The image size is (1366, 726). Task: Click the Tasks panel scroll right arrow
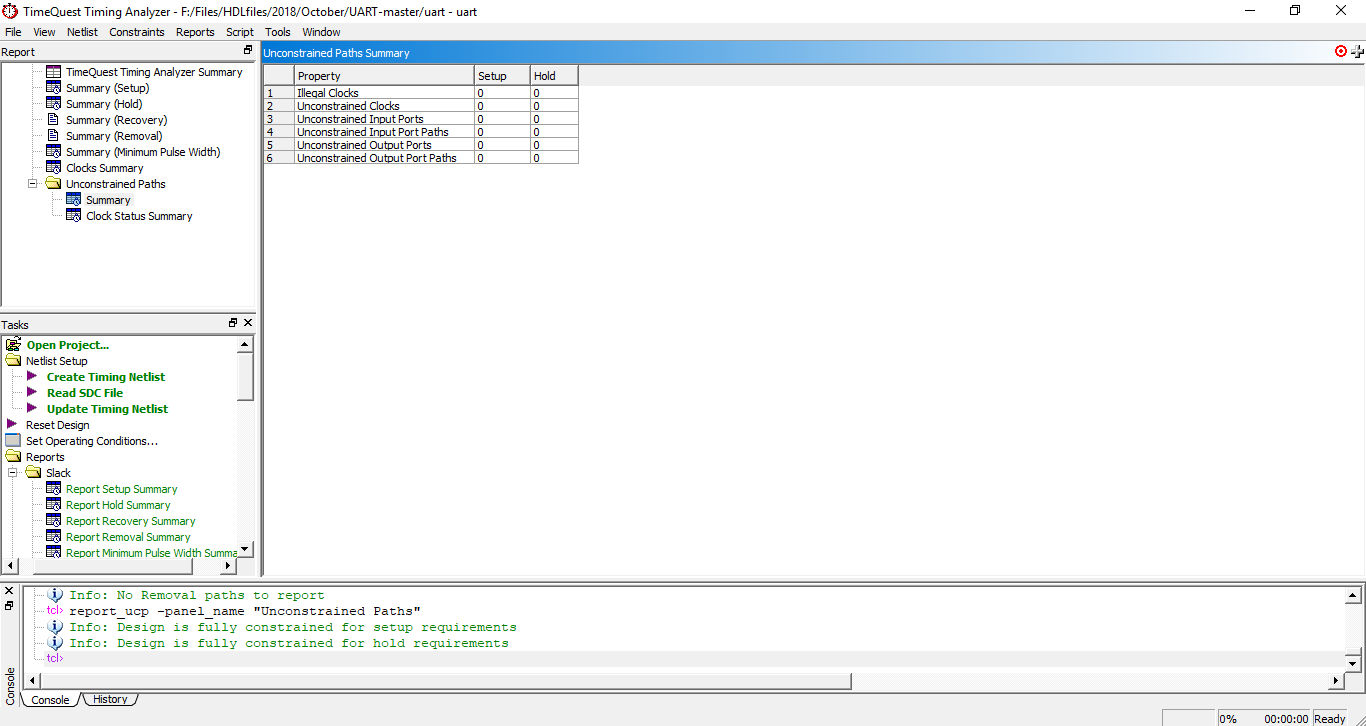pos(227,565)
